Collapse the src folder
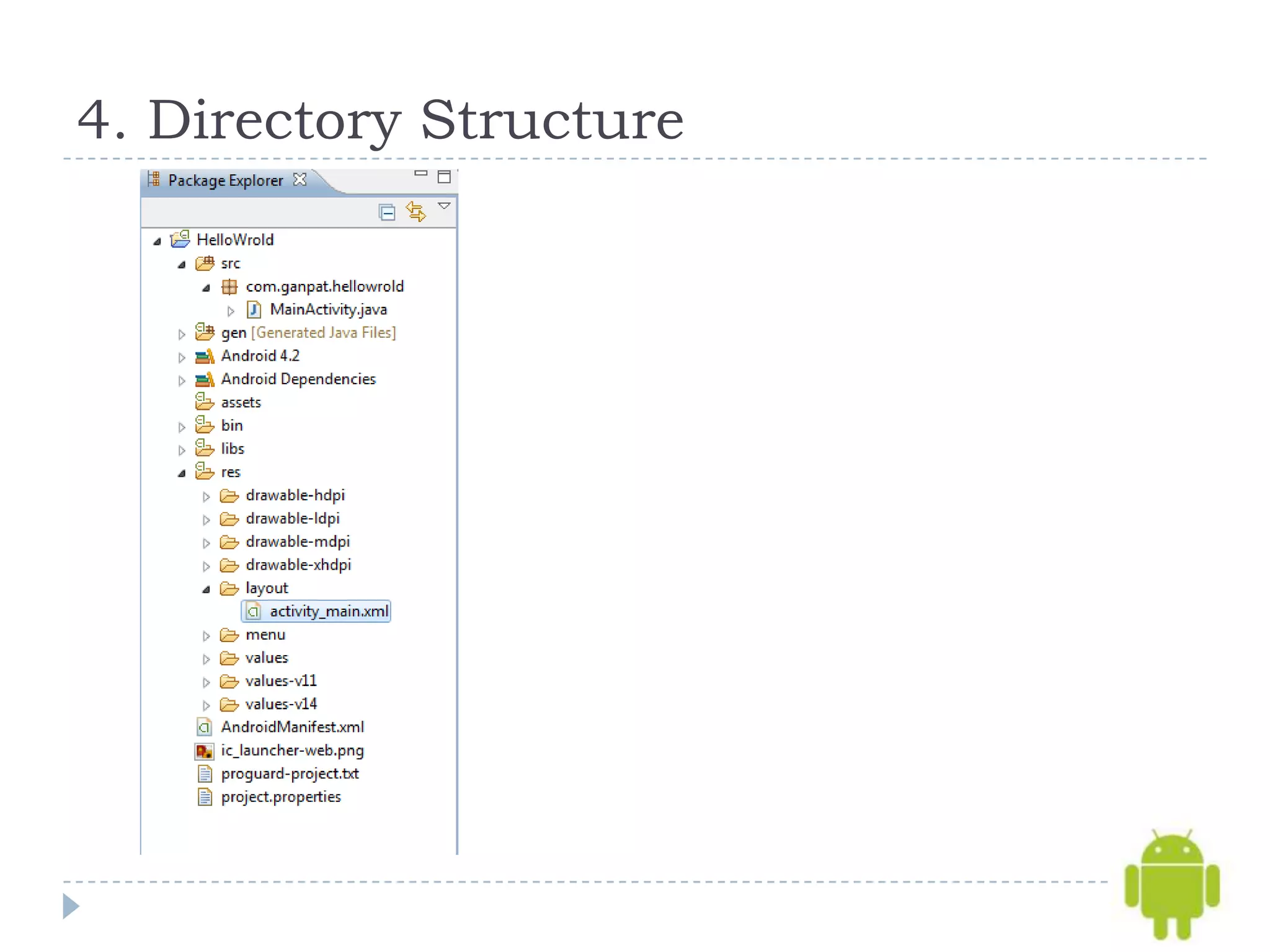 (x=182, y=265)
